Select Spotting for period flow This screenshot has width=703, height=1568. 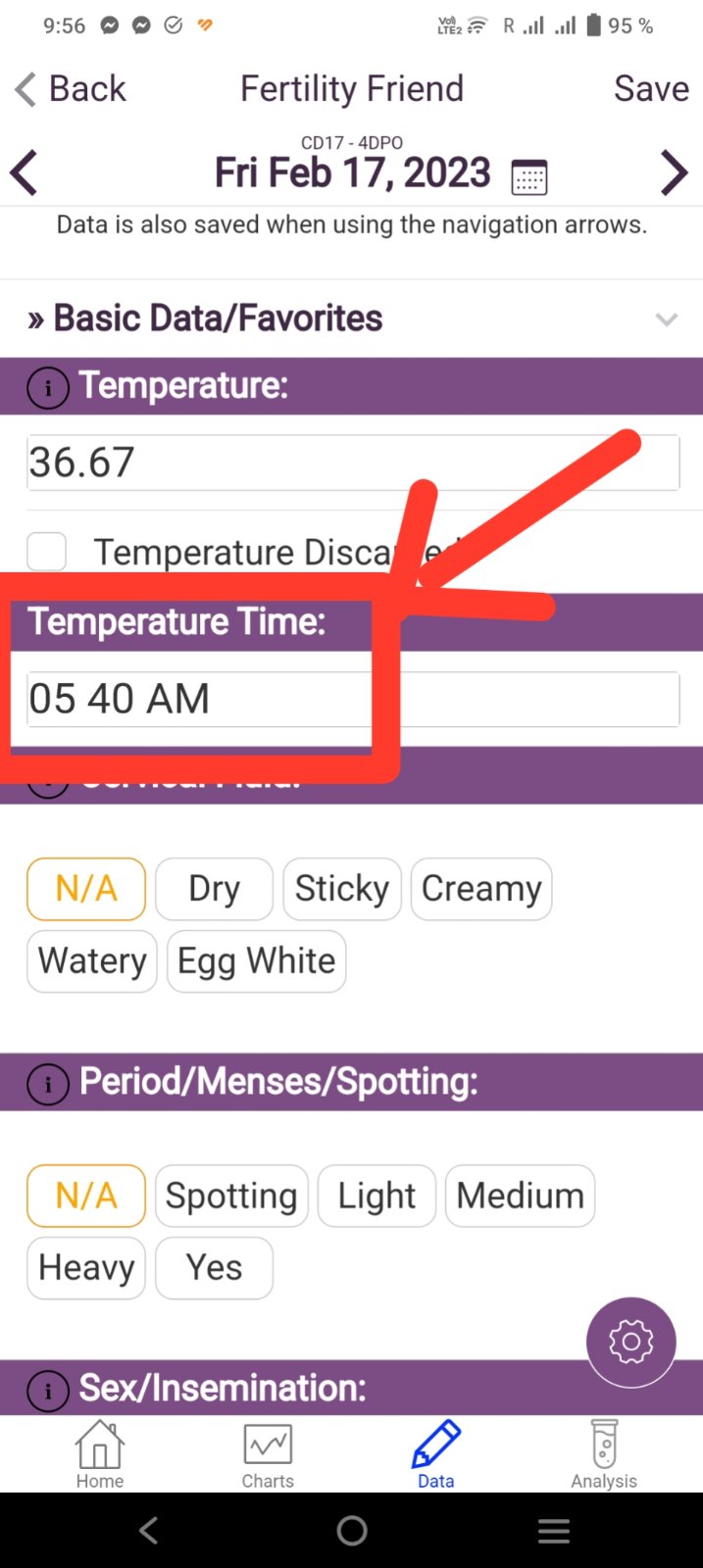[231, 1196]
